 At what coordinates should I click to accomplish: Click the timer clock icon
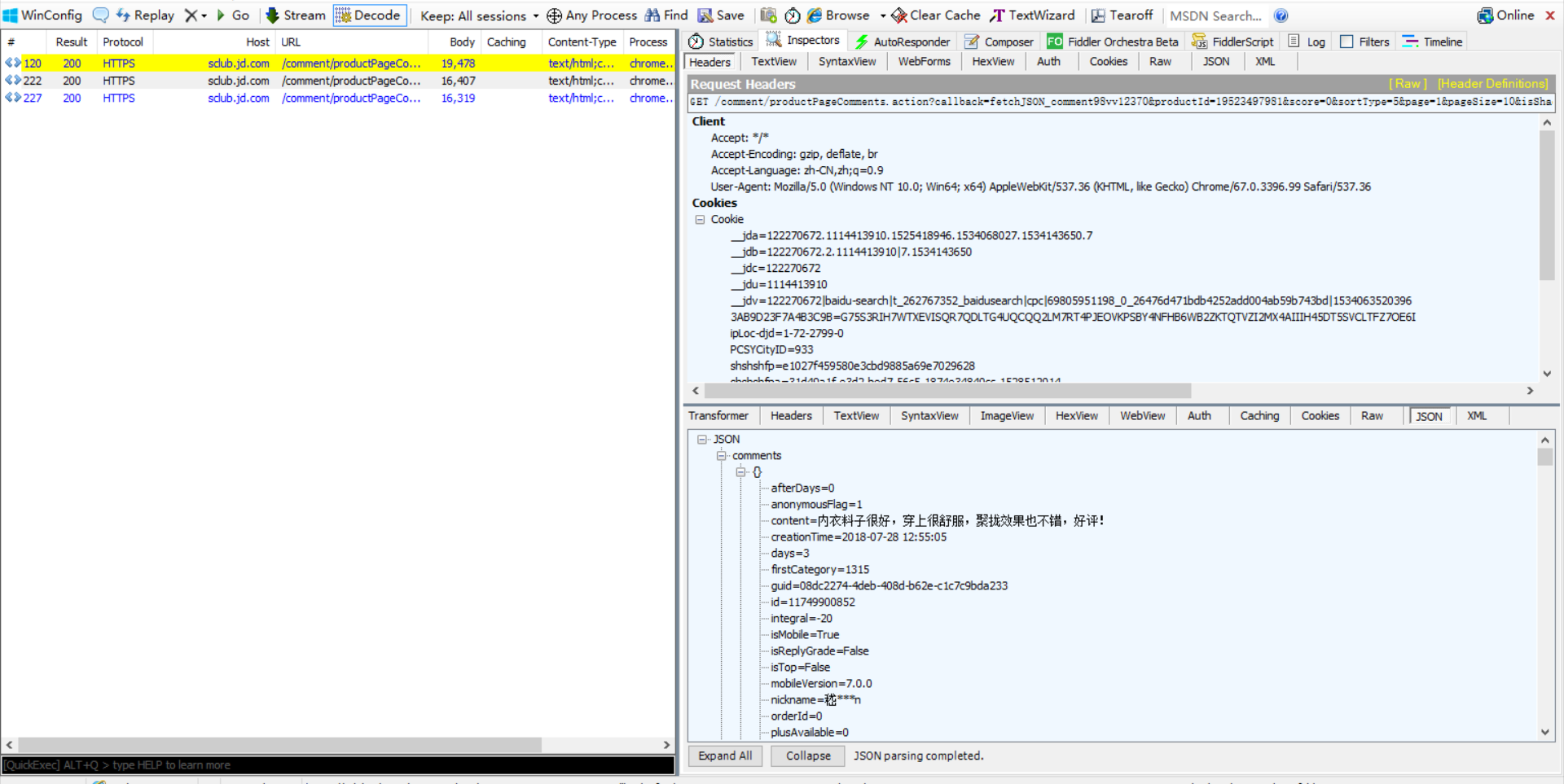click(793, 15)
